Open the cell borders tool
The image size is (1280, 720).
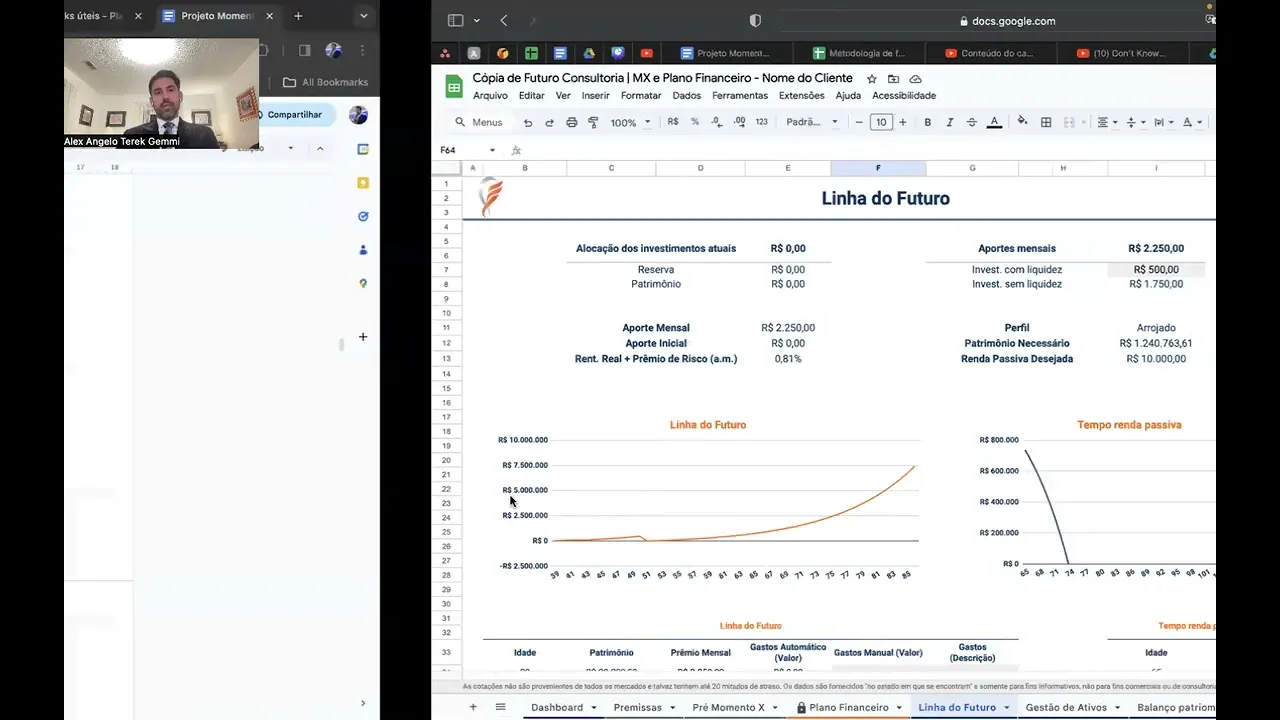point(1046,122)
